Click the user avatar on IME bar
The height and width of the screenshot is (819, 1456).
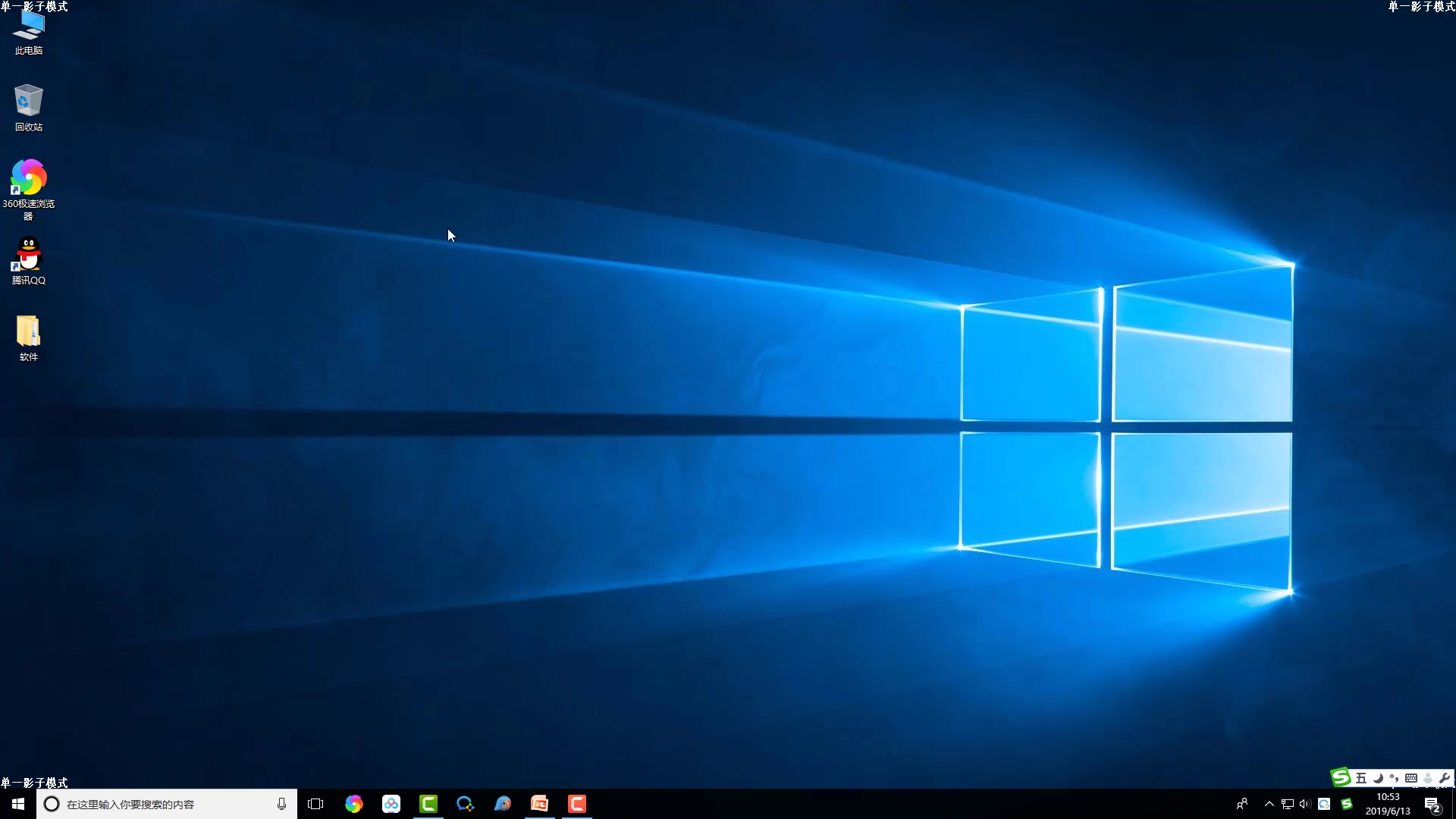[1428, 778]
